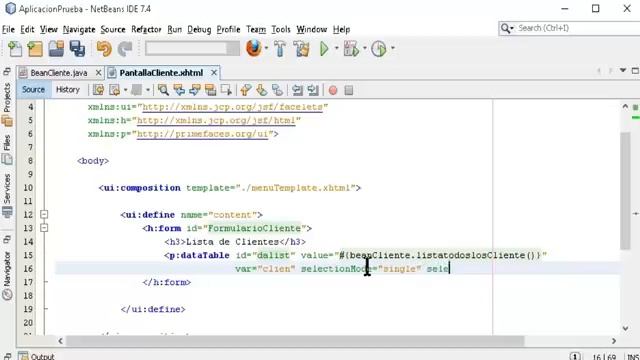Screen dimensions: 640x360
Task: Shift line left icon
Action: coord(297,90)
